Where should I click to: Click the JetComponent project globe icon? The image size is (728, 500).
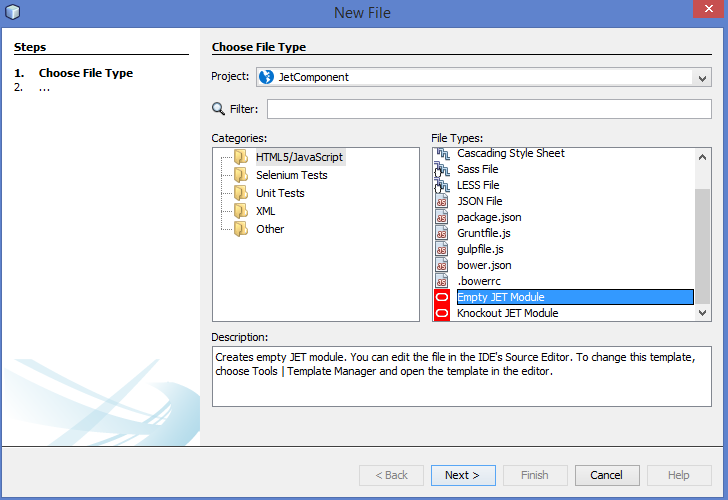click(x=266, y=77)
